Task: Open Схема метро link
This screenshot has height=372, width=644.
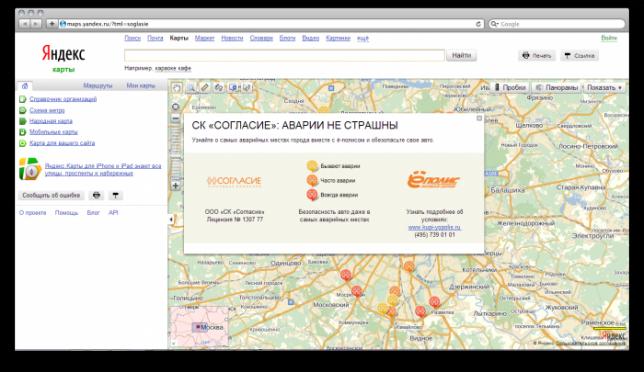Action: pyautogui.click(x=47, y=110)
